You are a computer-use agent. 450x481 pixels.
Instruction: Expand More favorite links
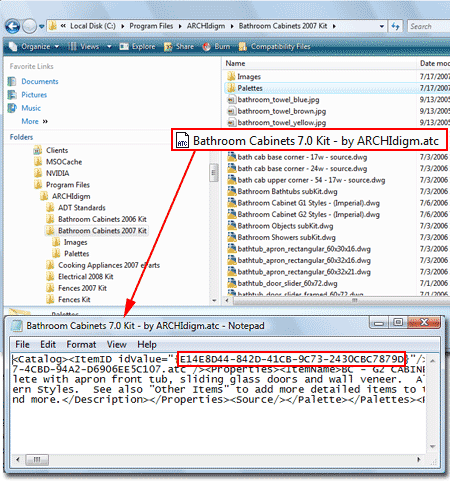(x=34, y=121)
